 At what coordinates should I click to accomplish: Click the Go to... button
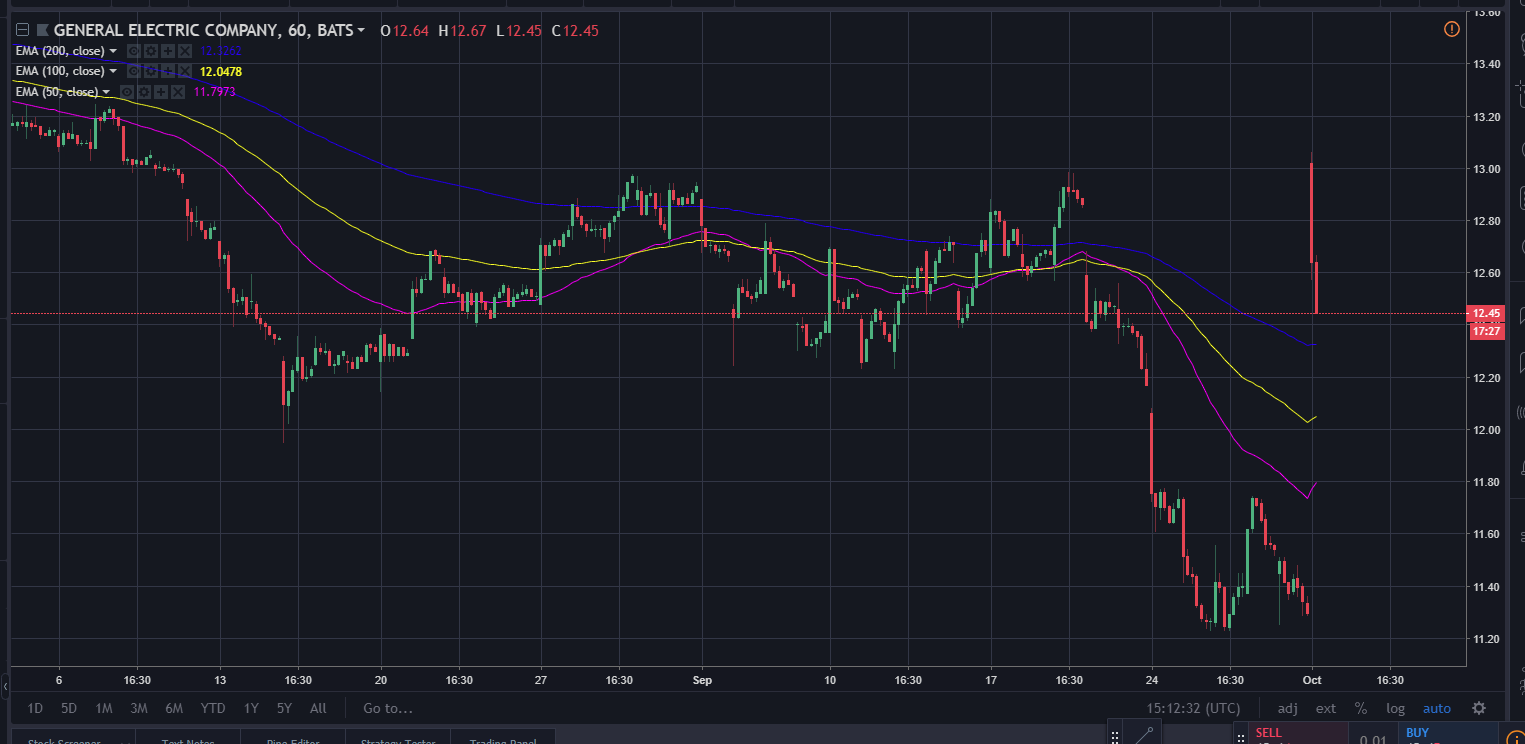pos(387,708)
